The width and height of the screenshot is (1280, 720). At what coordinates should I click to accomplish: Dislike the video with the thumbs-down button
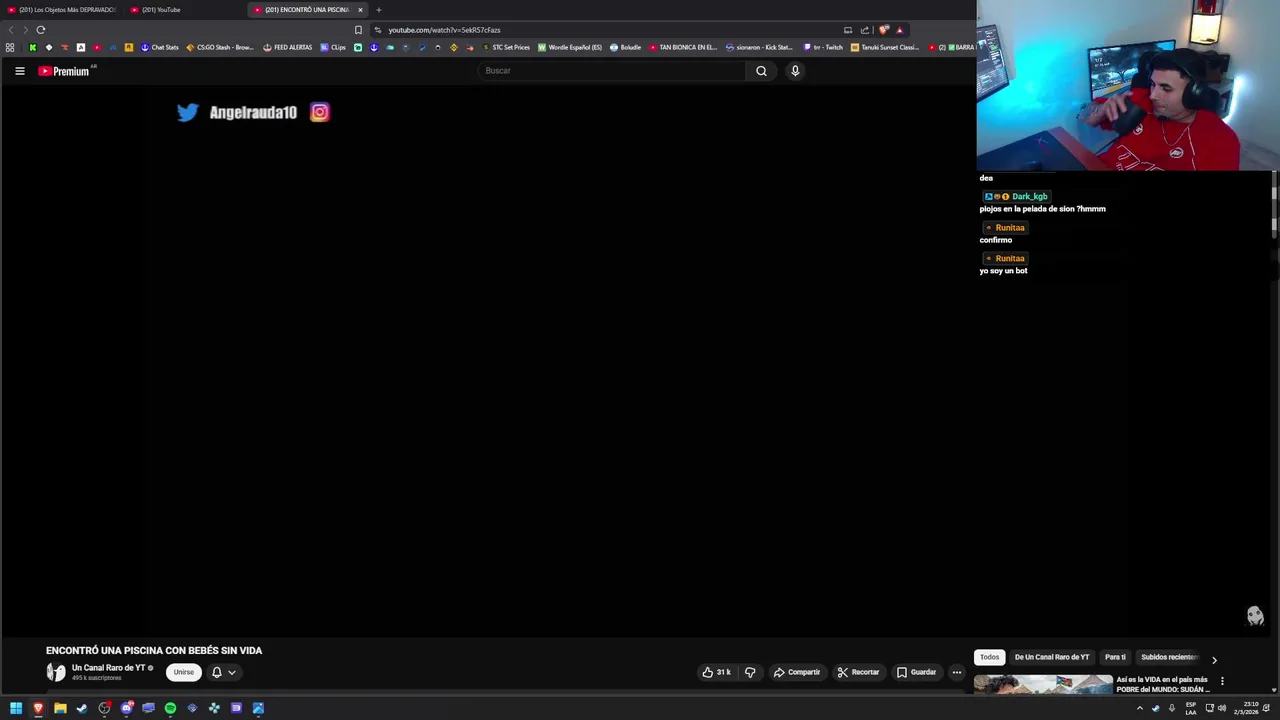[750, 672]
